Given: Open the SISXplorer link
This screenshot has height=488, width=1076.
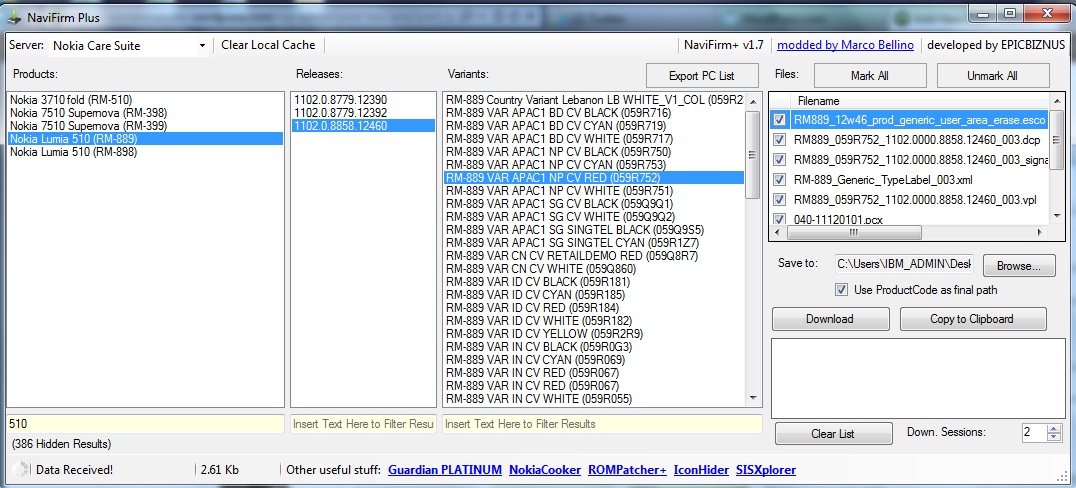Looking at the screenshot, I should (766, 470).
